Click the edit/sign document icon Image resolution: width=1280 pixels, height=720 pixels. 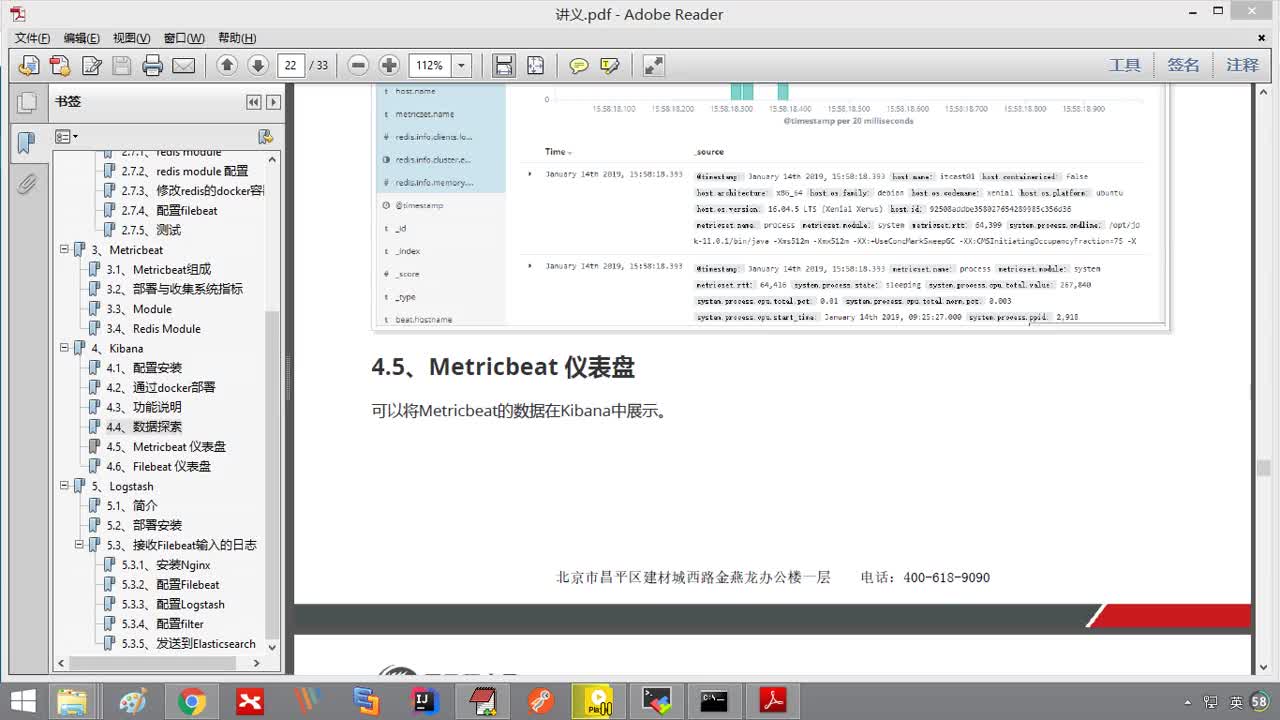coord(91,66)
